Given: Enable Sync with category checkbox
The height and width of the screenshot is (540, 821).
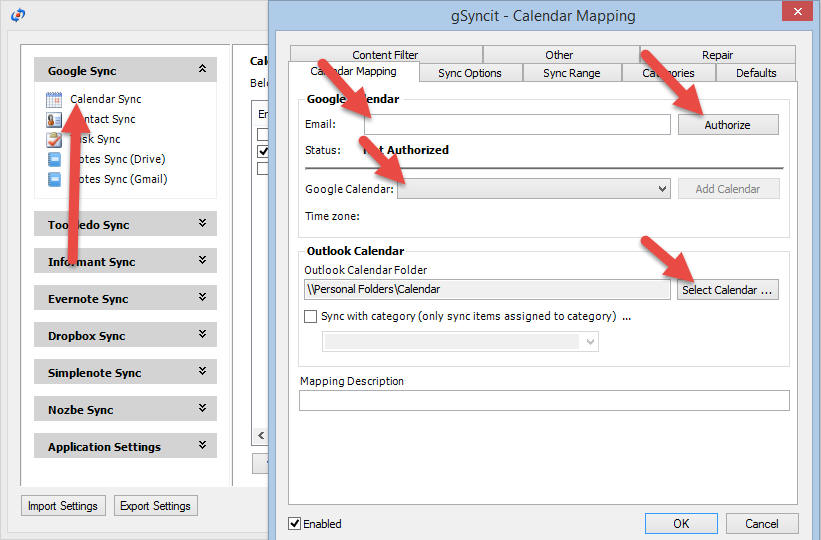Looking at the screenshot, I should [x=310, y=316].
